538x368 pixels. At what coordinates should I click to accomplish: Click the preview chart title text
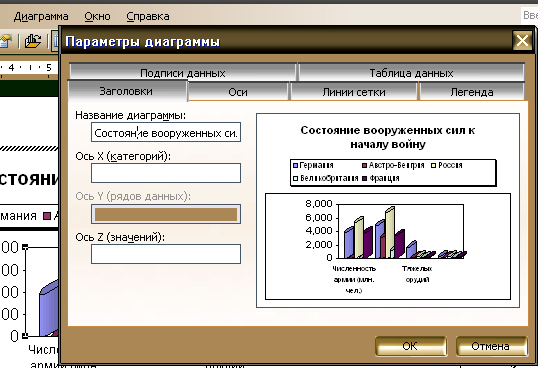pyautogui.click(x=388, y=137)
